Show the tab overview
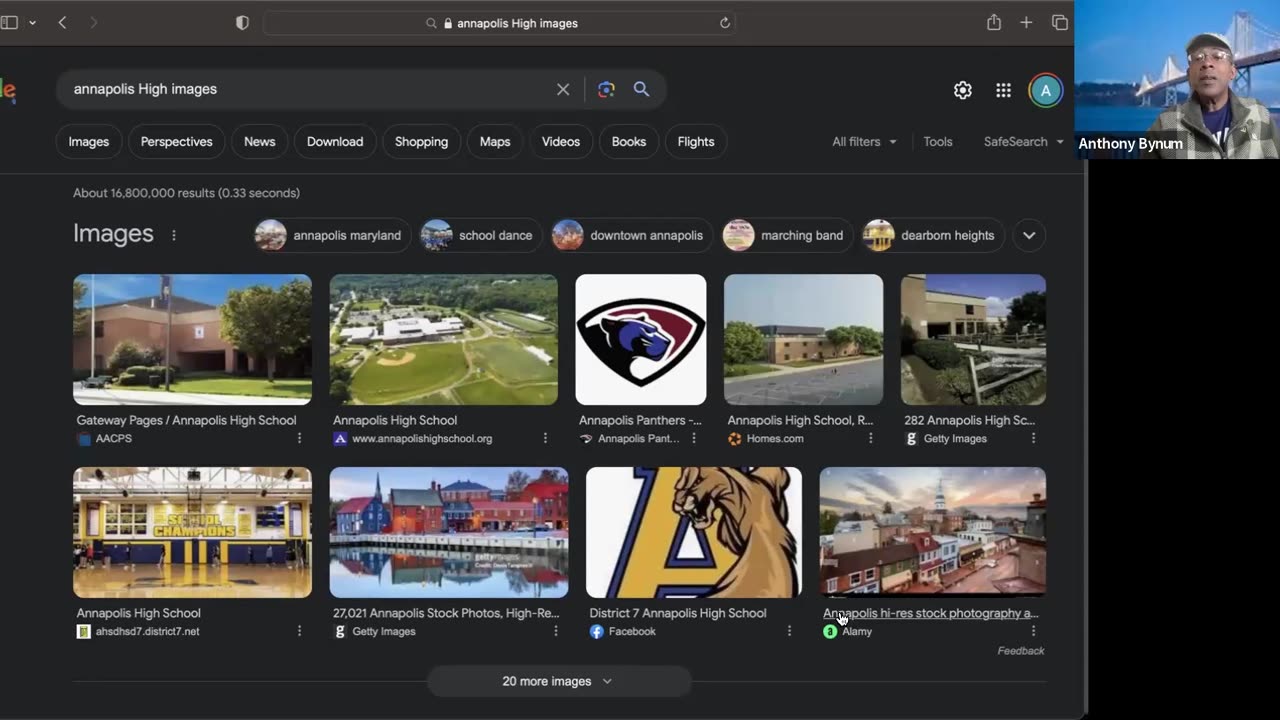Screen dimensions: 1280x720 click(x=1060, y=23)
